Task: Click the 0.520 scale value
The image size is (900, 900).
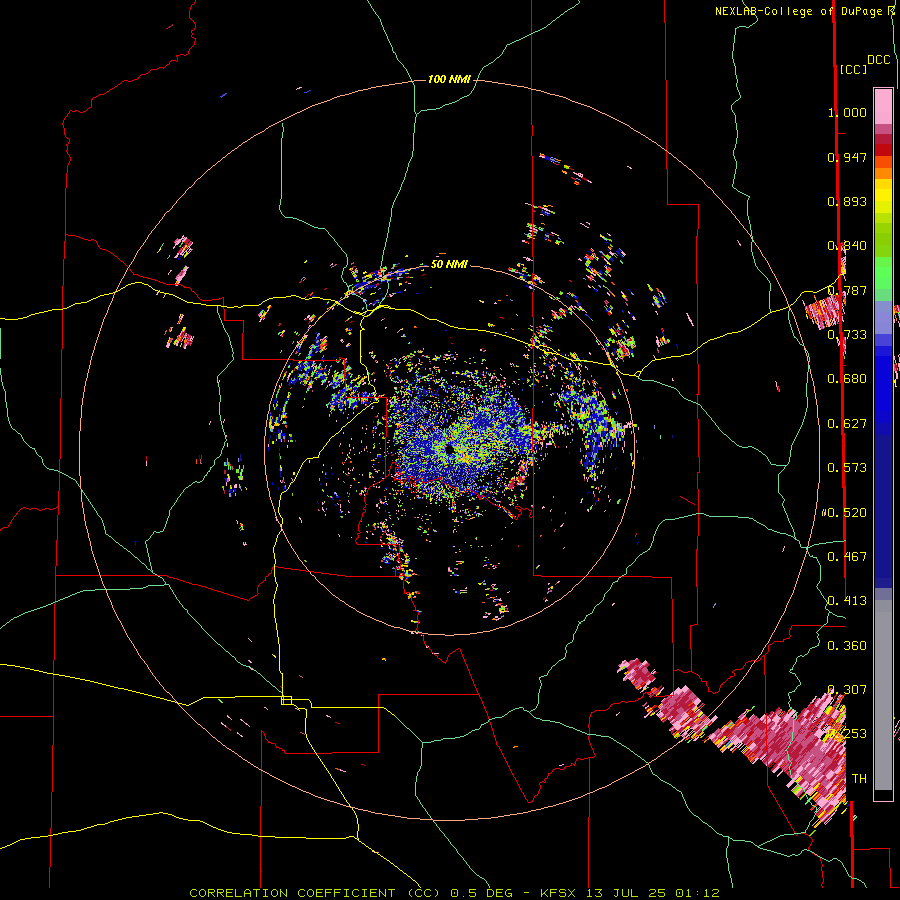Action: [x=847, y=513]
